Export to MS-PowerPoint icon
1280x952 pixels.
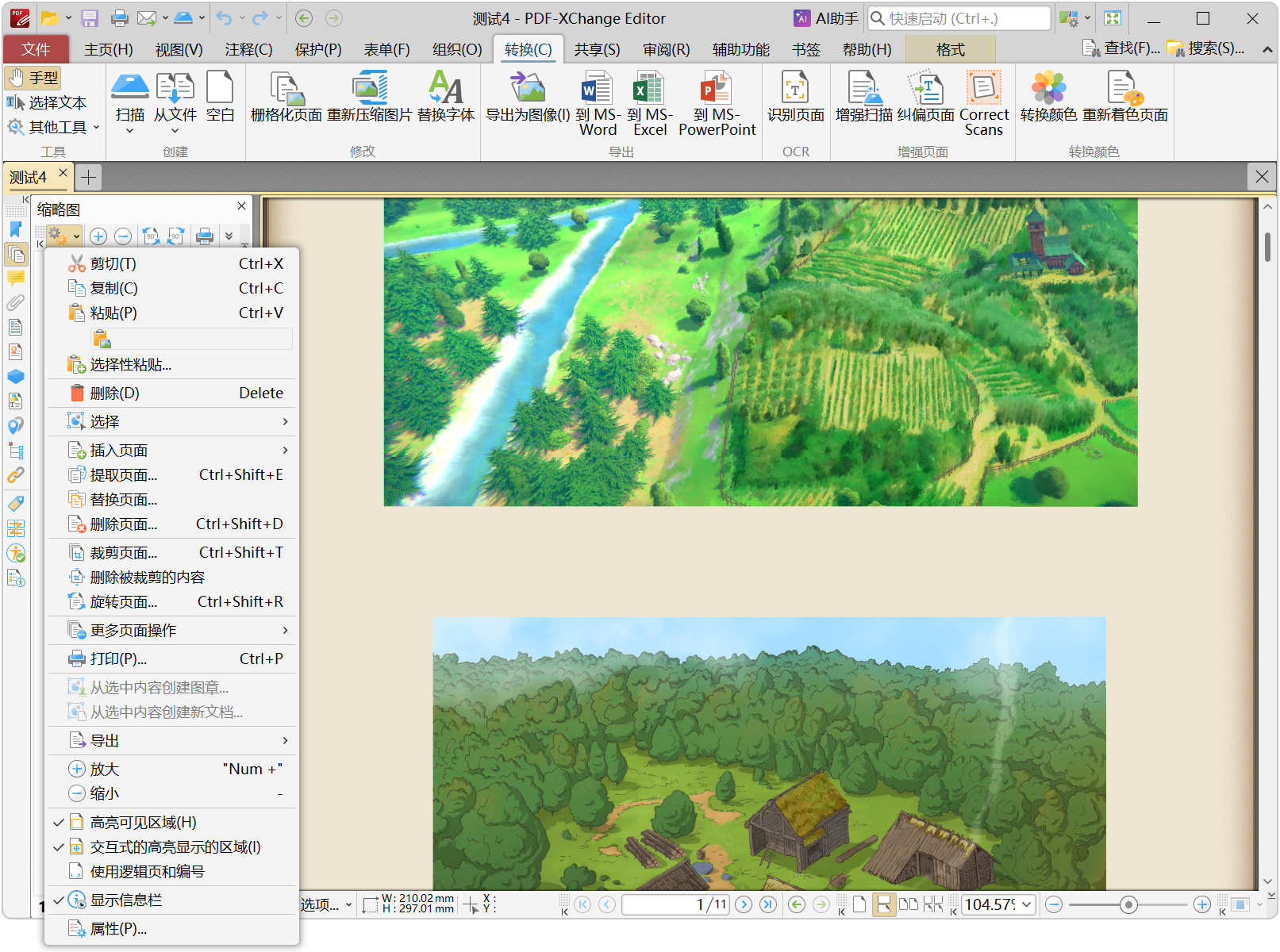click(717, 87)
